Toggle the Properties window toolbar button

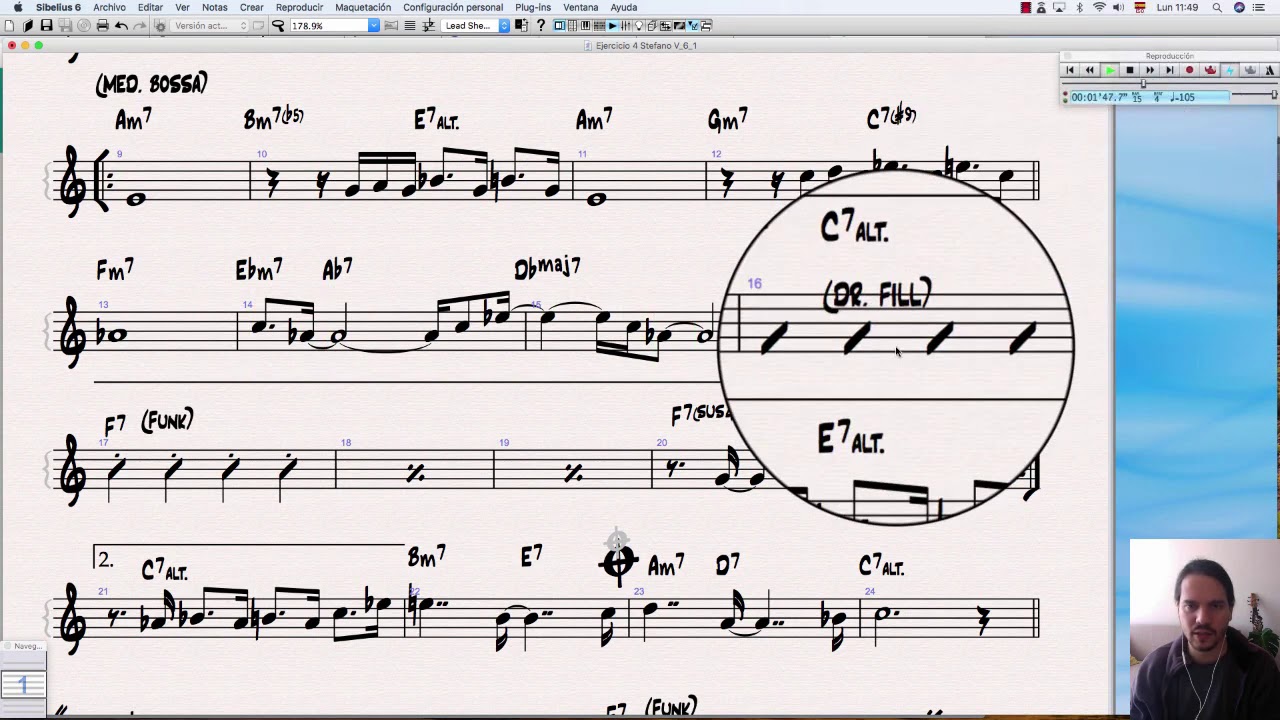pyautogui.click(x=692, y=25)
